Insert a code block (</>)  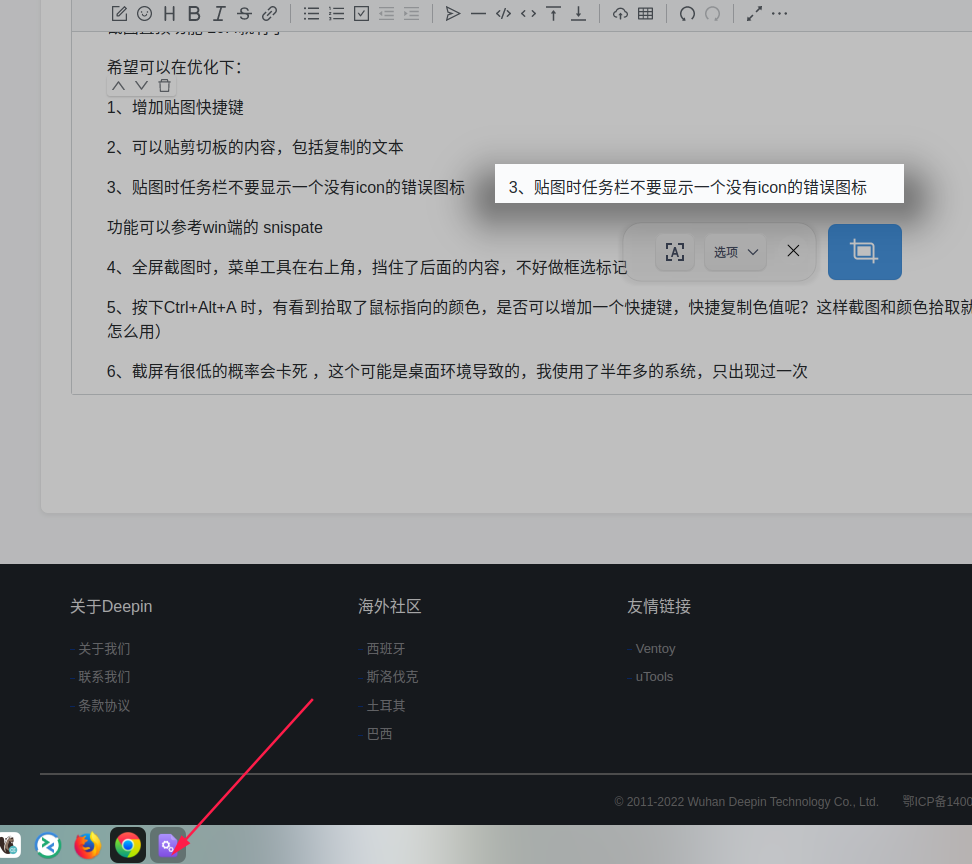tap(503, 13)
